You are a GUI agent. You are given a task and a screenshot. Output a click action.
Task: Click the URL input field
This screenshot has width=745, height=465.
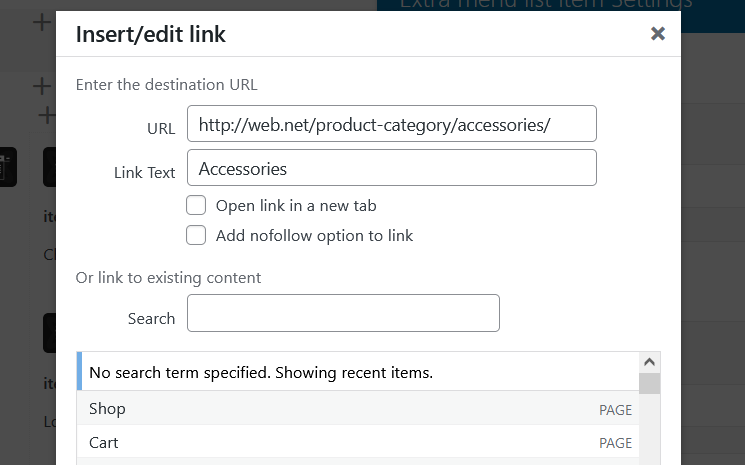(x=391, y=124)
